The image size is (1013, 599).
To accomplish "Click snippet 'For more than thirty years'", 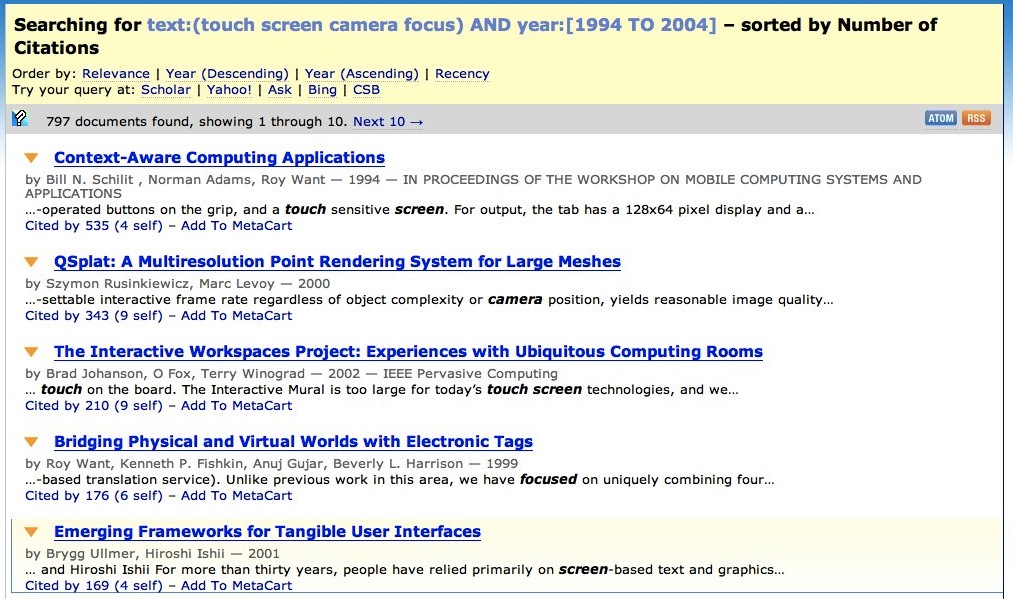I will pos(404,569).
